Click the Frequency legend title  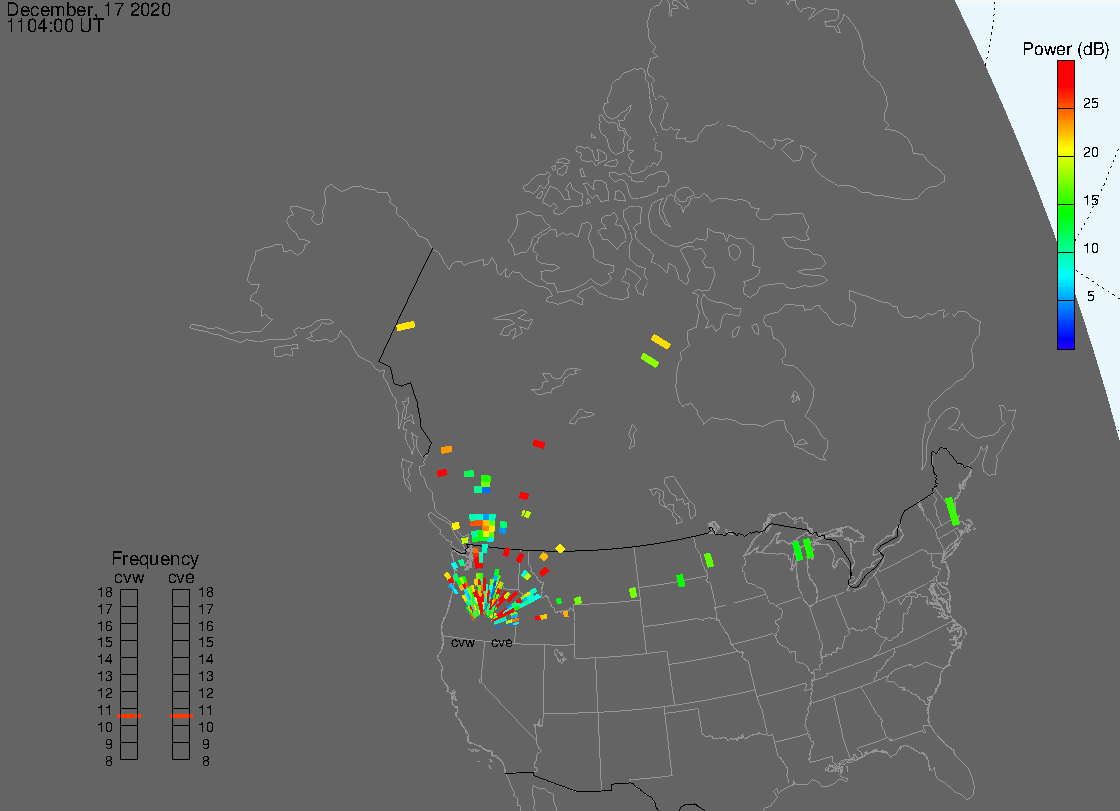coord(155,559)
